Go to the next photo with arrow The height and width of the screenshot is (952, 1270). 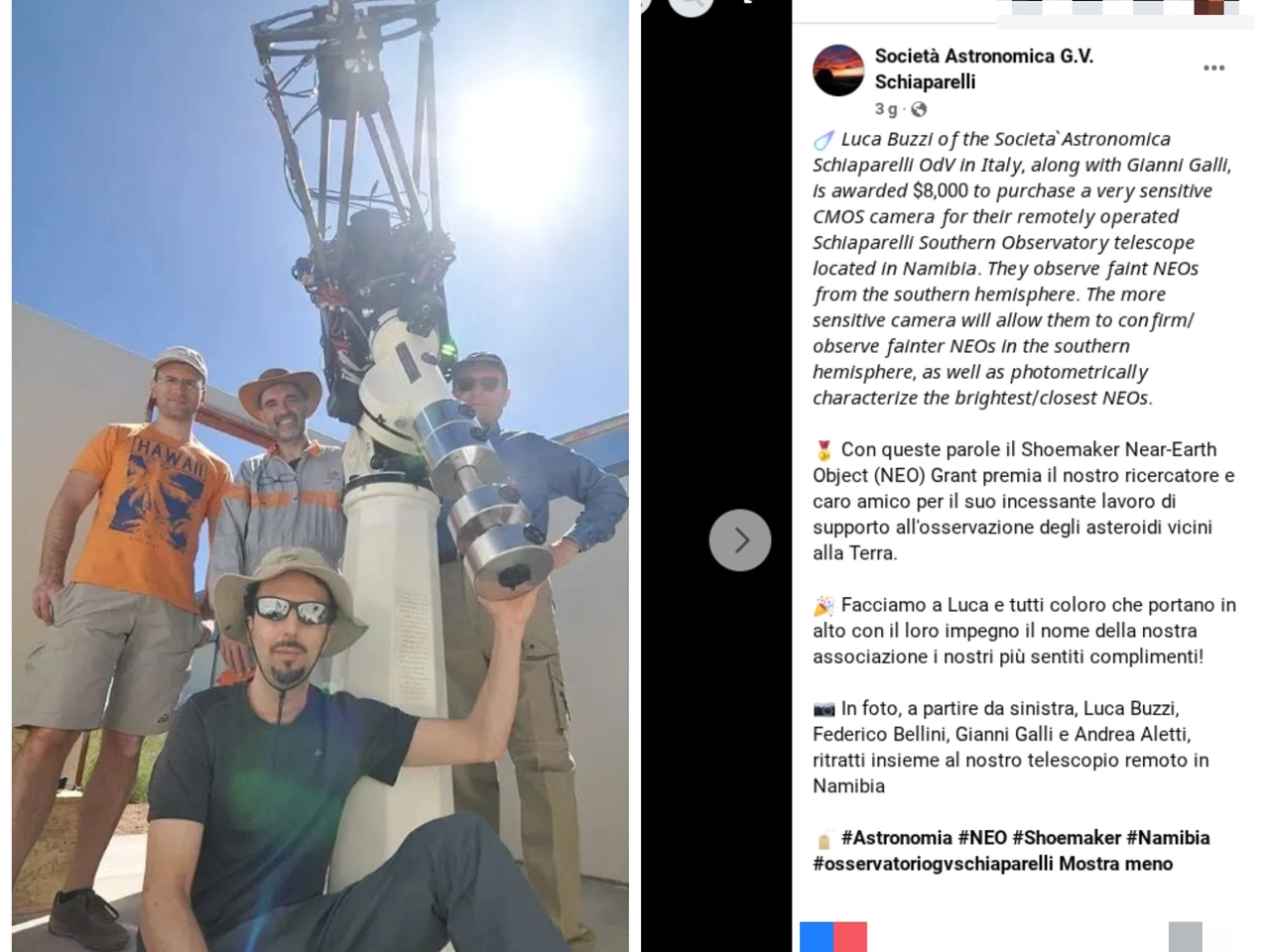[x=740, y=540]
